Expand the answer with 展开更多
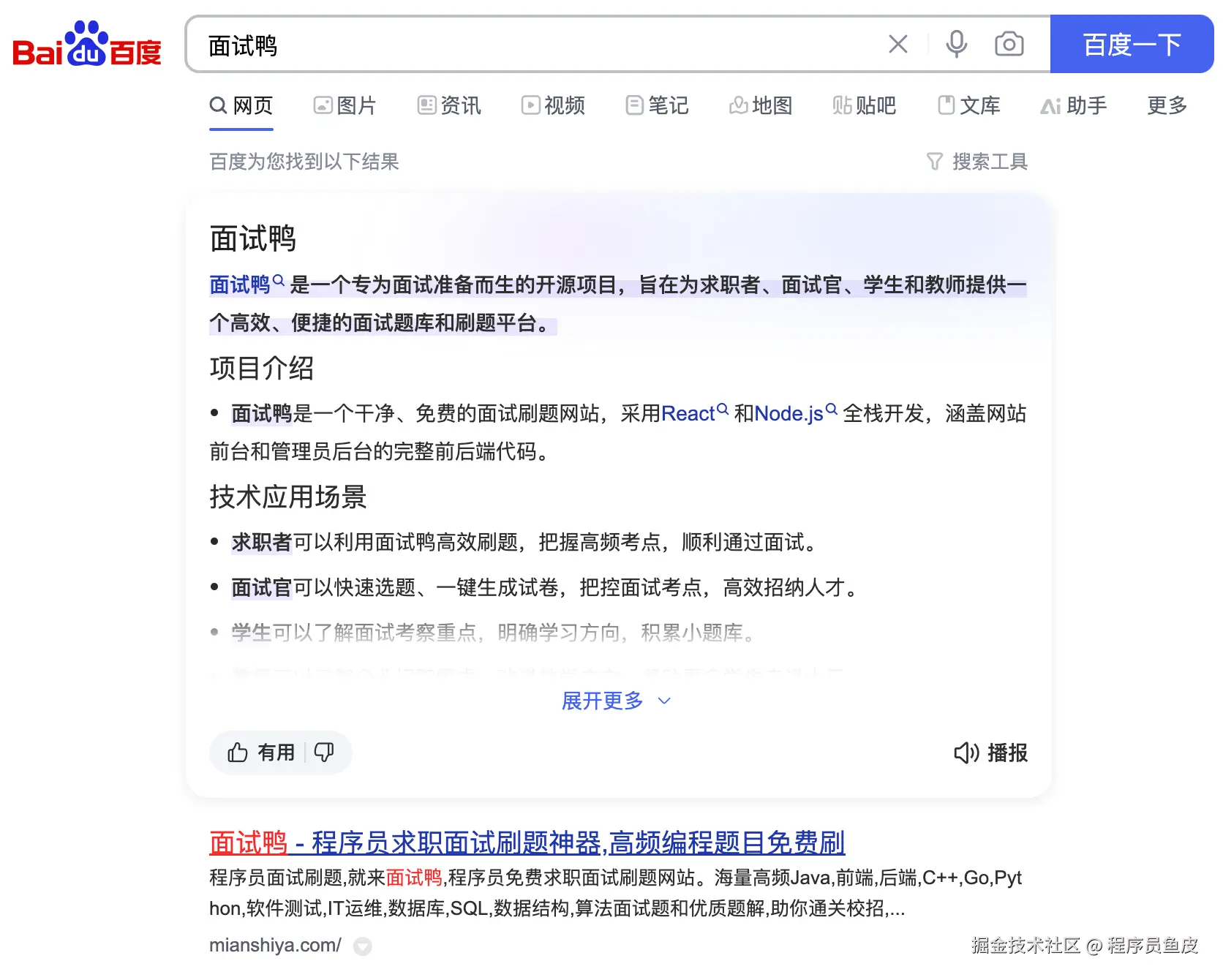1223x980 pixels. [616, 701]
